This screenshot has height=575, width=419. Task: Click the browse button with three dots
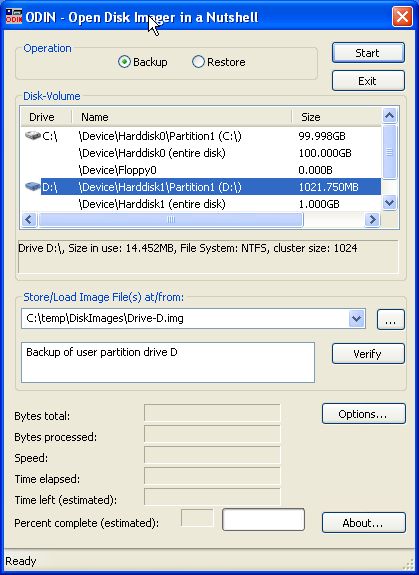(x=391, y=319)
